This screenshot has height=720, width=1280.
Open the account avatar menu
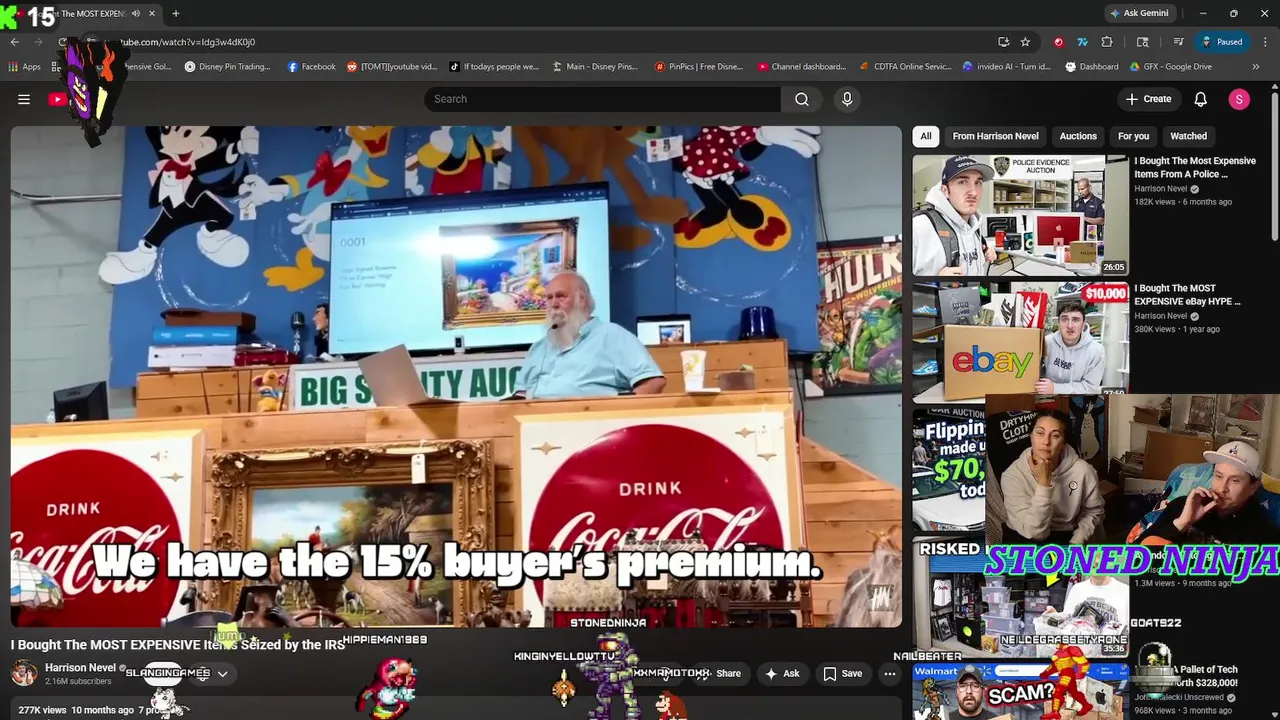[x=1239, y=99]
